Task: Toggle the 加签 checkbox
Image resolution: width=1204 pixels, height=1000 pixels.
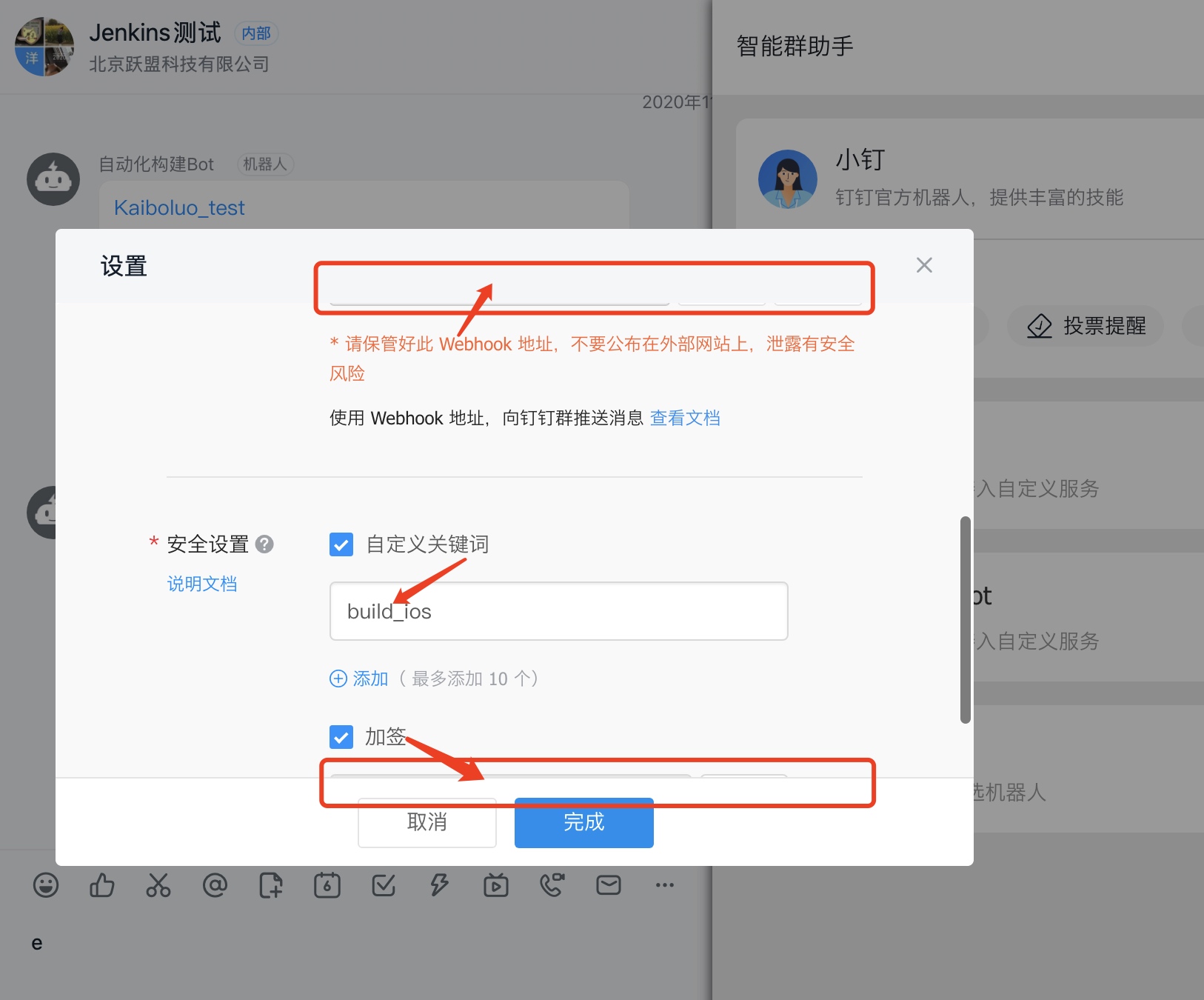Action: [x=341, y=737]
